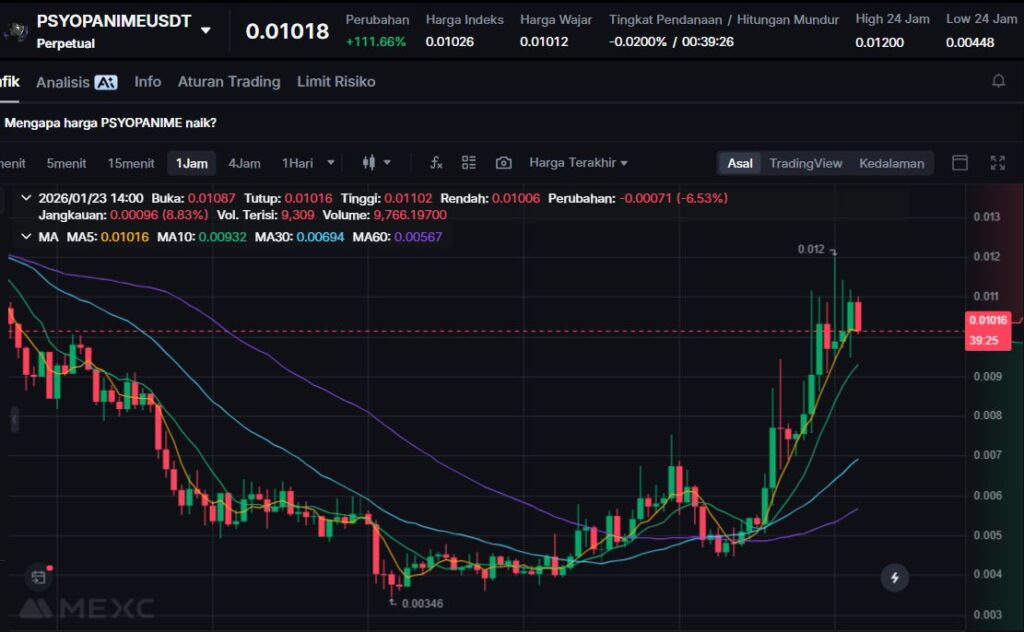Viewport: 1024px width, 632px height.
Task: Select the 4Jam timeframe
Action: pyautogui.click(x=244, y=163)
